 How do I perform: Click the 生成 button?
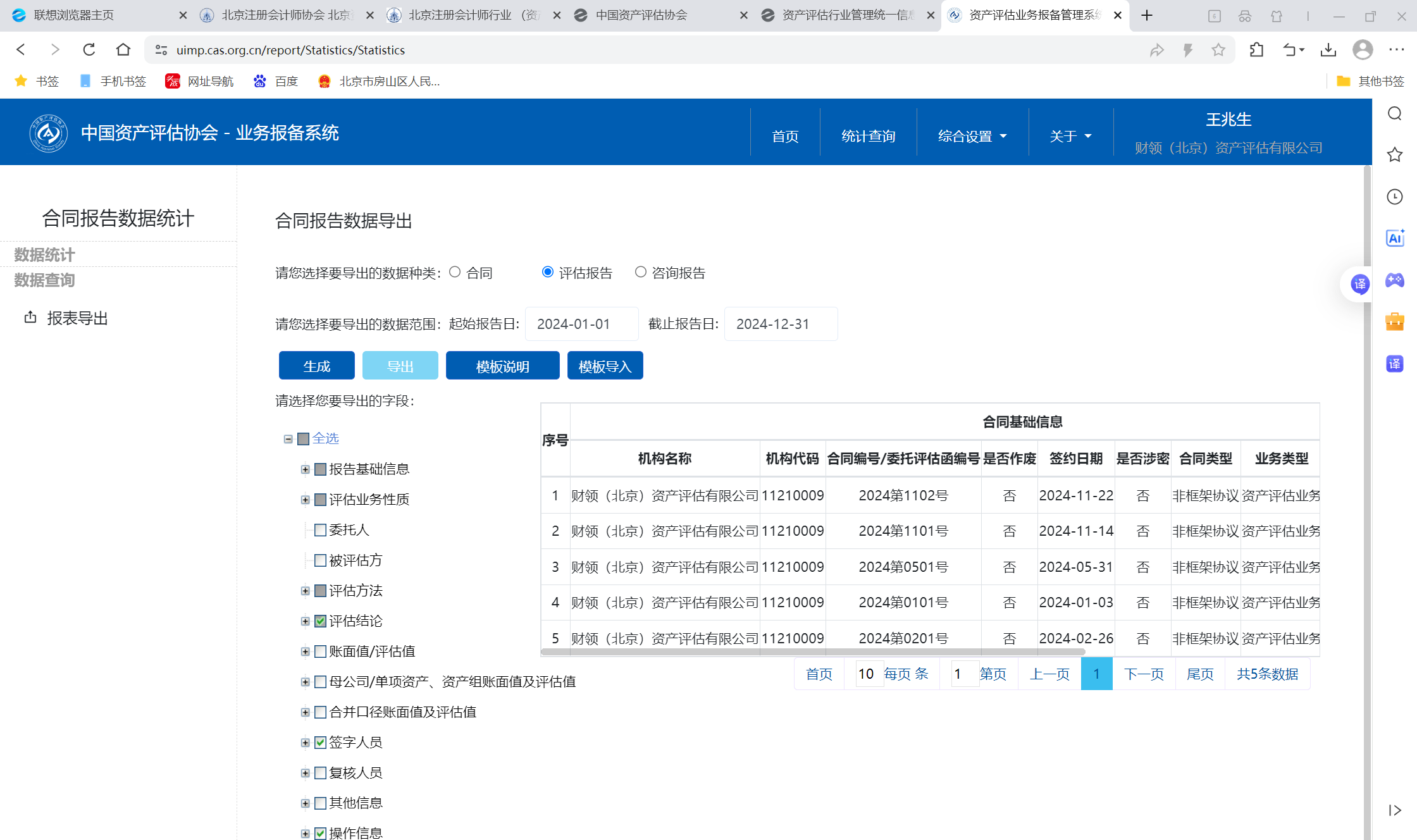[x=316, y=366]
